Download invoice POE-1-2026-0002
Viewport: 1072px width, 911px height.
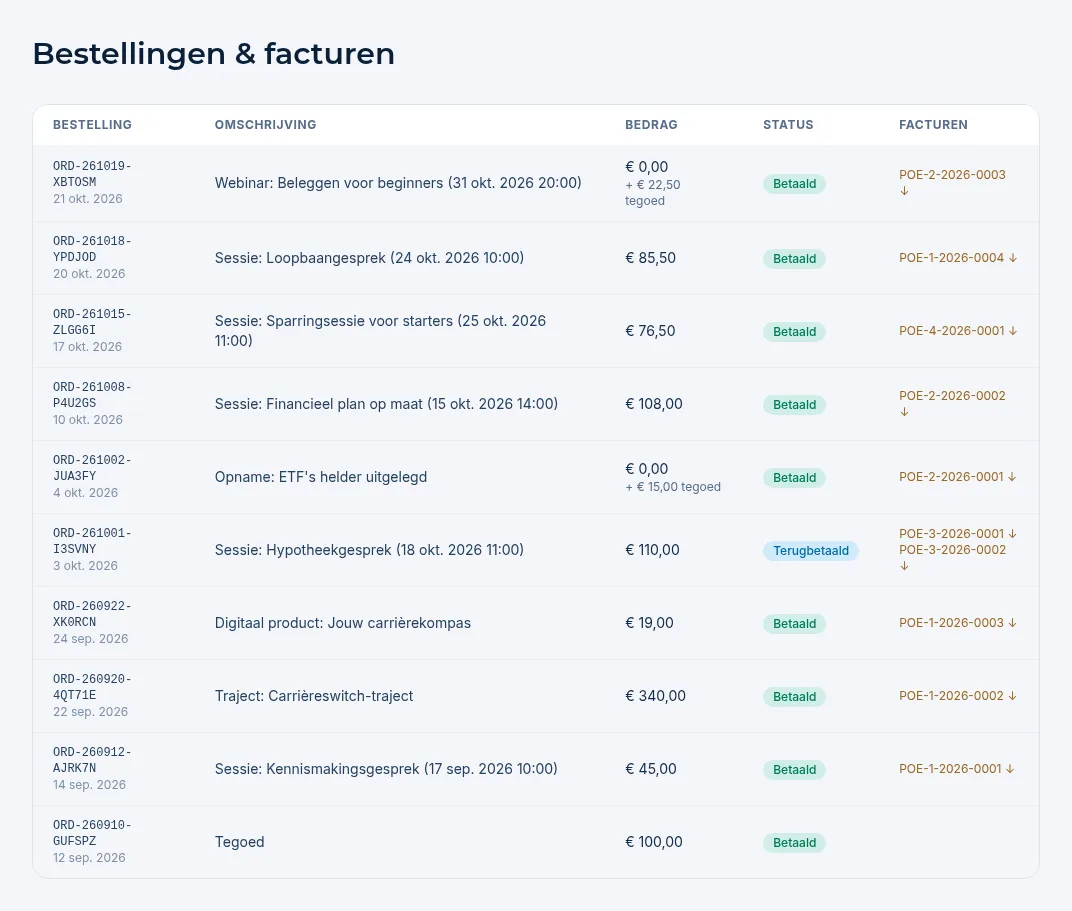958,696
